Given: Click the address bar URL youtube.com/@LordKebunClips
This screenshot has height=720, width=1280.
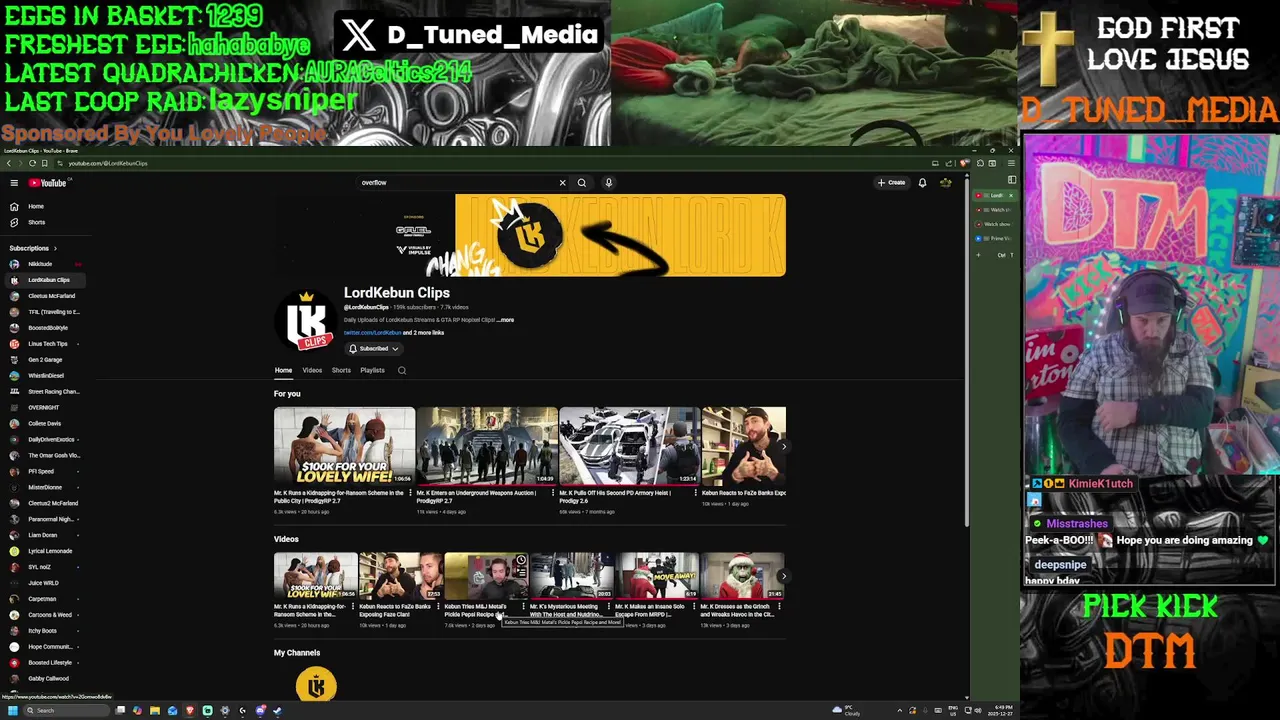Looking at the screenshot, I should [108, 163].
